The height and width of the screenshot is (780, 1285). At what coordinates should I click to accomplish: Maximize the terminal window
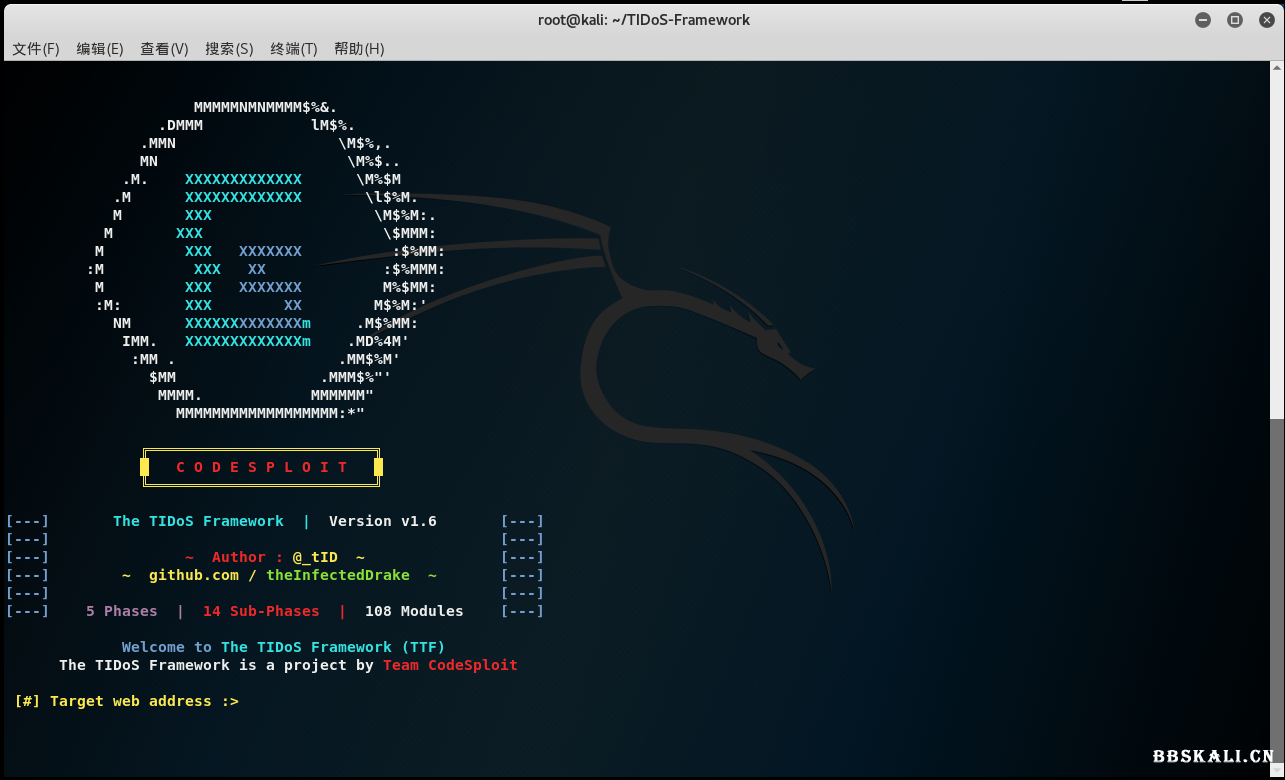(x=1234, y=19)
